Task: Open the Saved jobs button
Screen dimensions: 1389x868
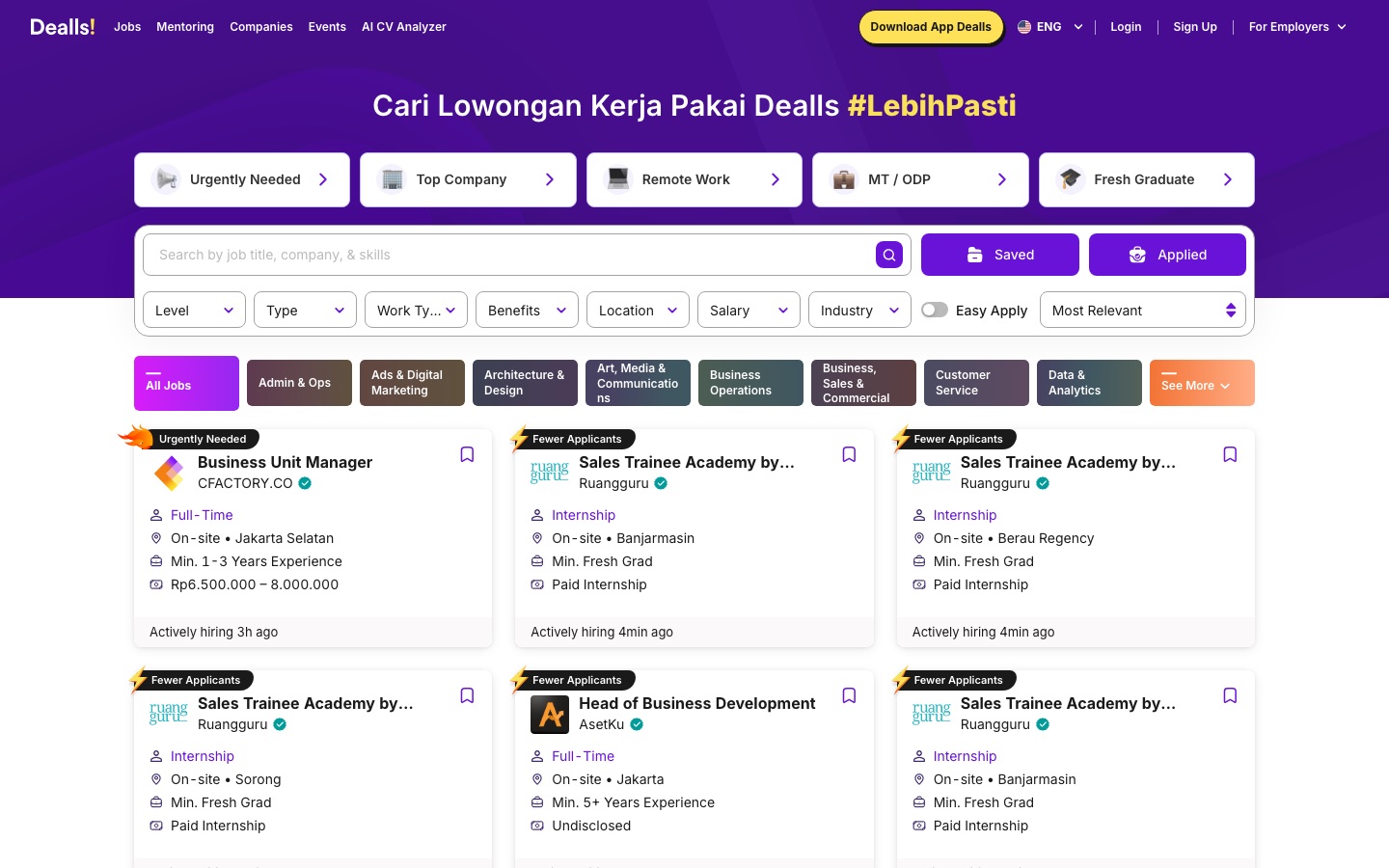Action: click(1000, 255)
